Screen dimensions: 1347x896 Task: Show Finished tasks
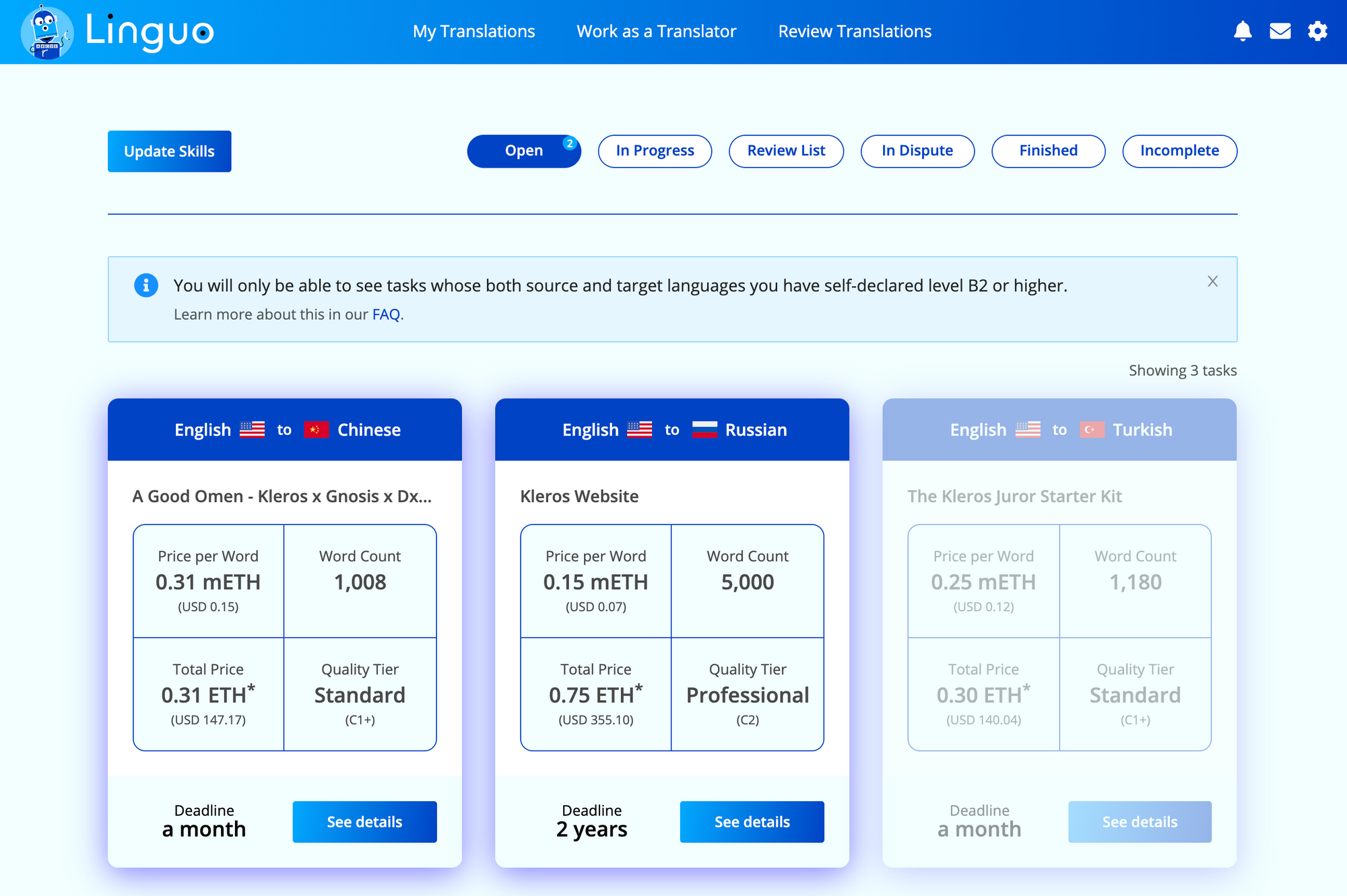point(1048,151)
